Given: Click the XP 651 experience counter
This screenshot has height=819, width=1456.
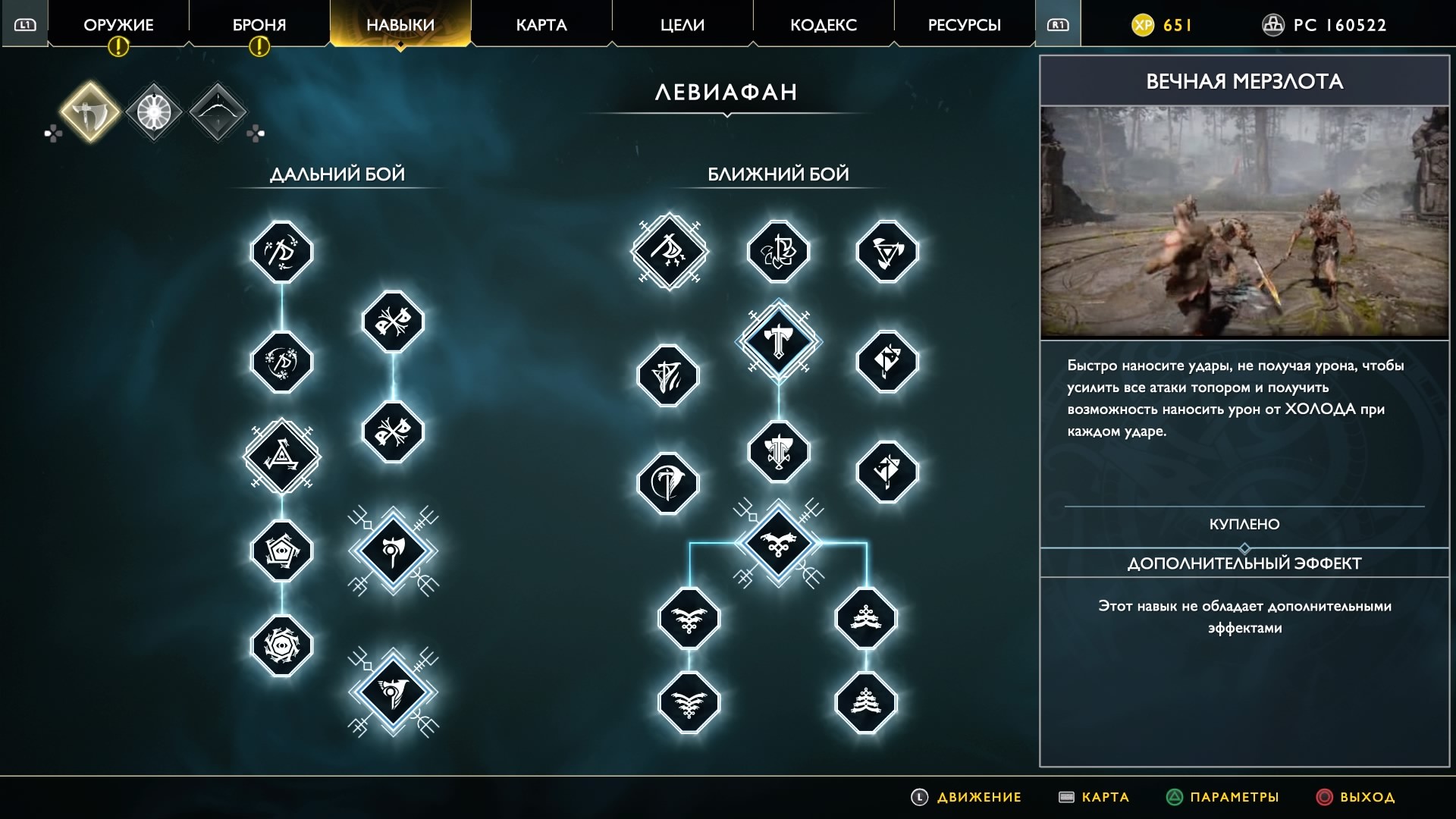Looking at the screenshot, I should click(1163, 25).
